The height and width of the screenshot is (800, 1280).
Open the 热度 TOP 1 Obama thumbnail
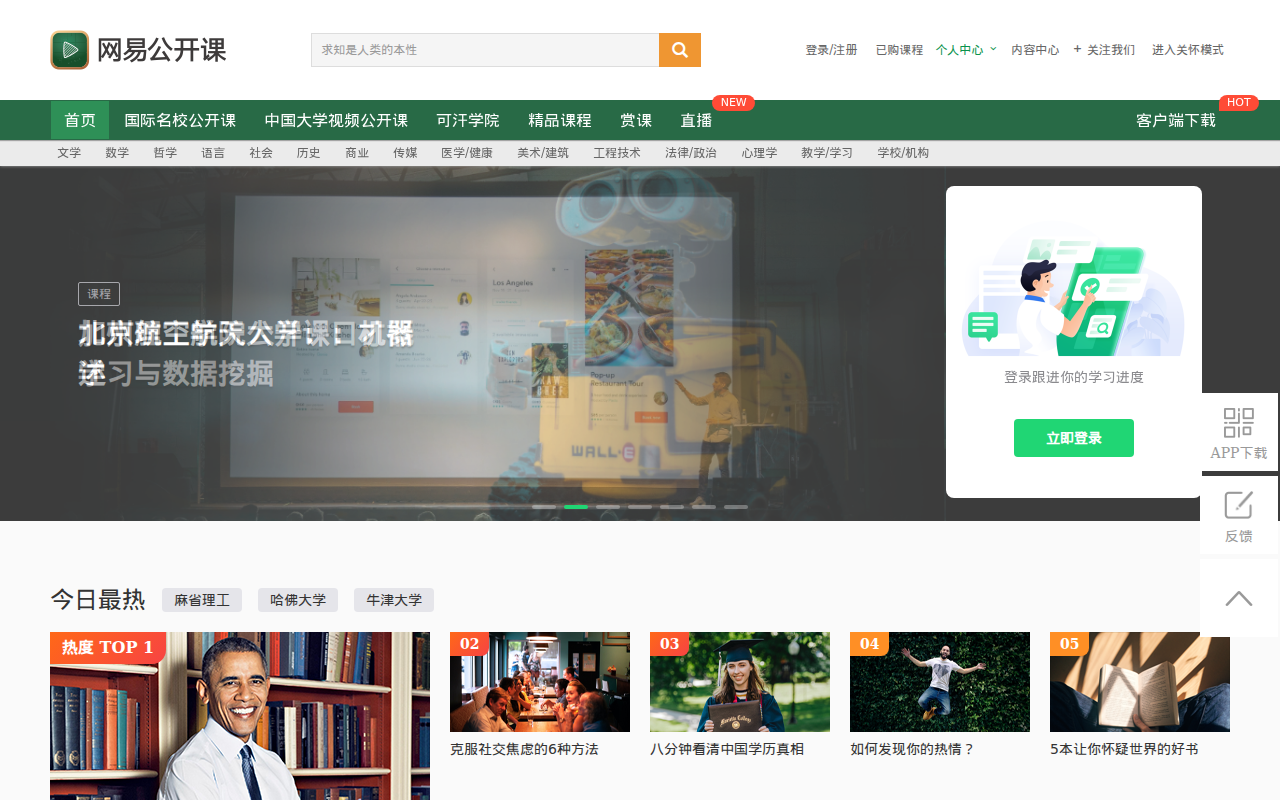pos(240,716)
